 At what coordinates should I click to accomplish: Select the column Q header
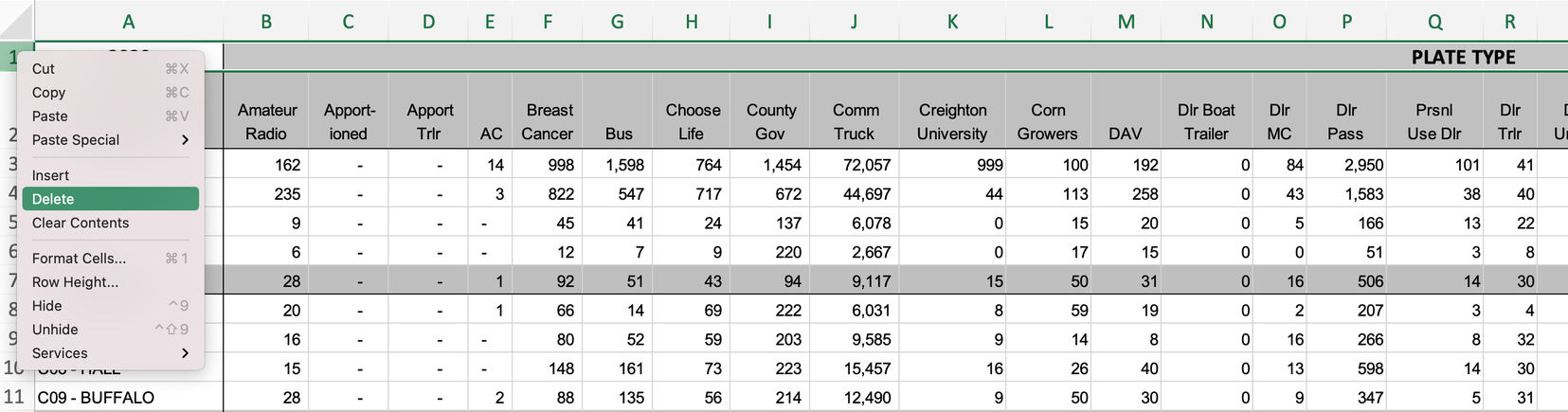pyautogui.click(x=1434, y=21)
